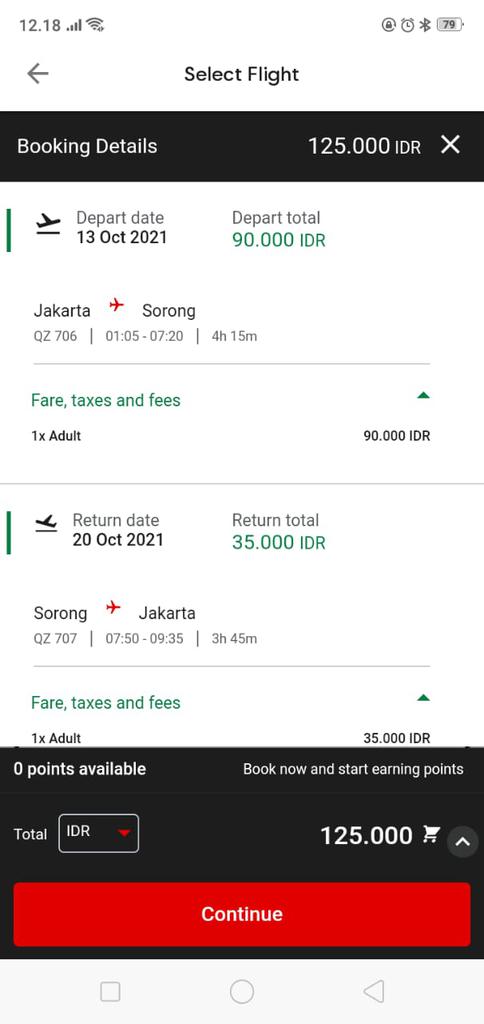Viewport: 484px width, 1024px height.
Task: Tap the shopping cart icon
Action: click(x=431, y=834)
